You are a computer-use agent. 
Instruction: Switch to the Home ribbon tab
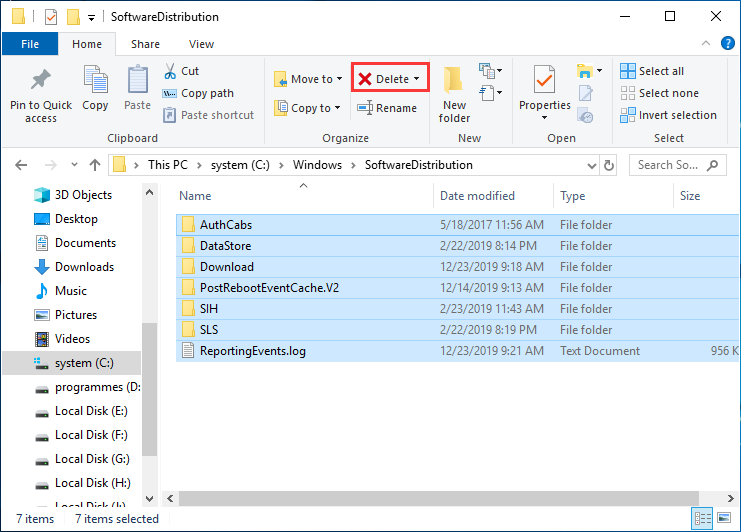click(87, 44)
